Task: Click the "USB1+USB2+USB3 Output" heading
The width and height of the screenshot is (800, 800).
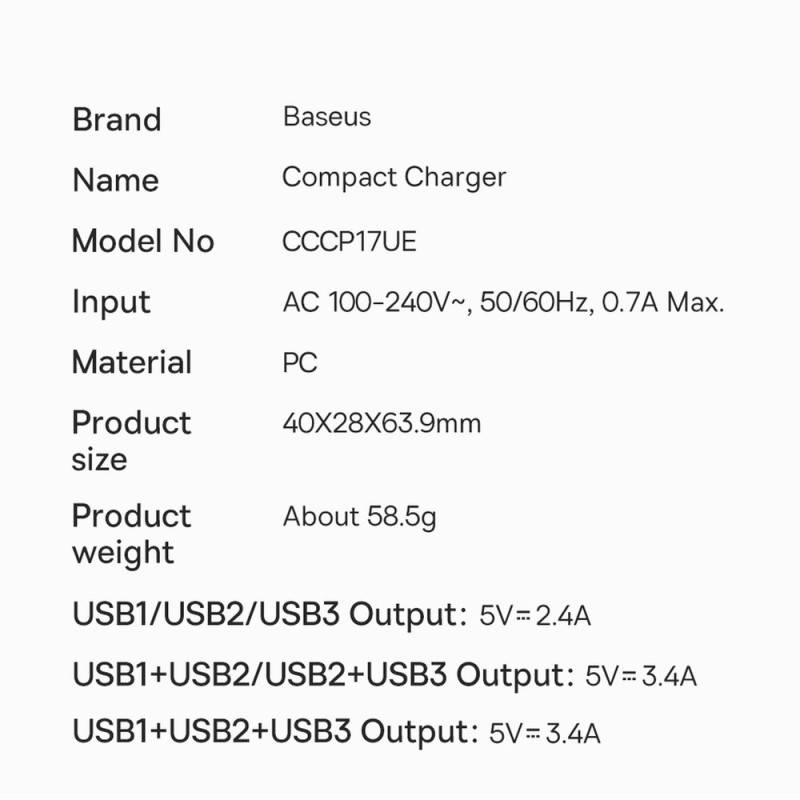Action: pyautogui.click(x=269, y=733)
